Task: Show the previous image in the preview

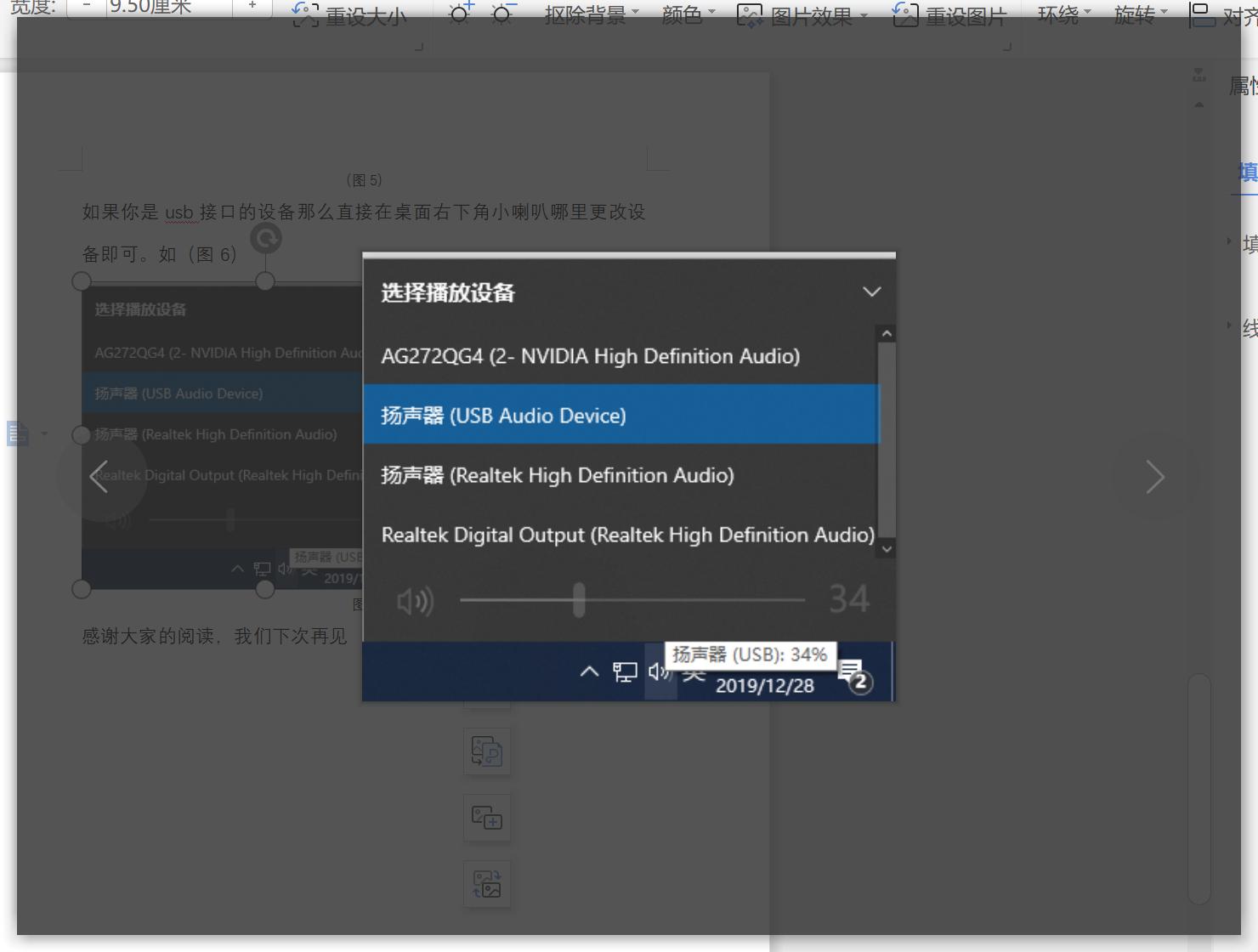Action: (99, 477)
